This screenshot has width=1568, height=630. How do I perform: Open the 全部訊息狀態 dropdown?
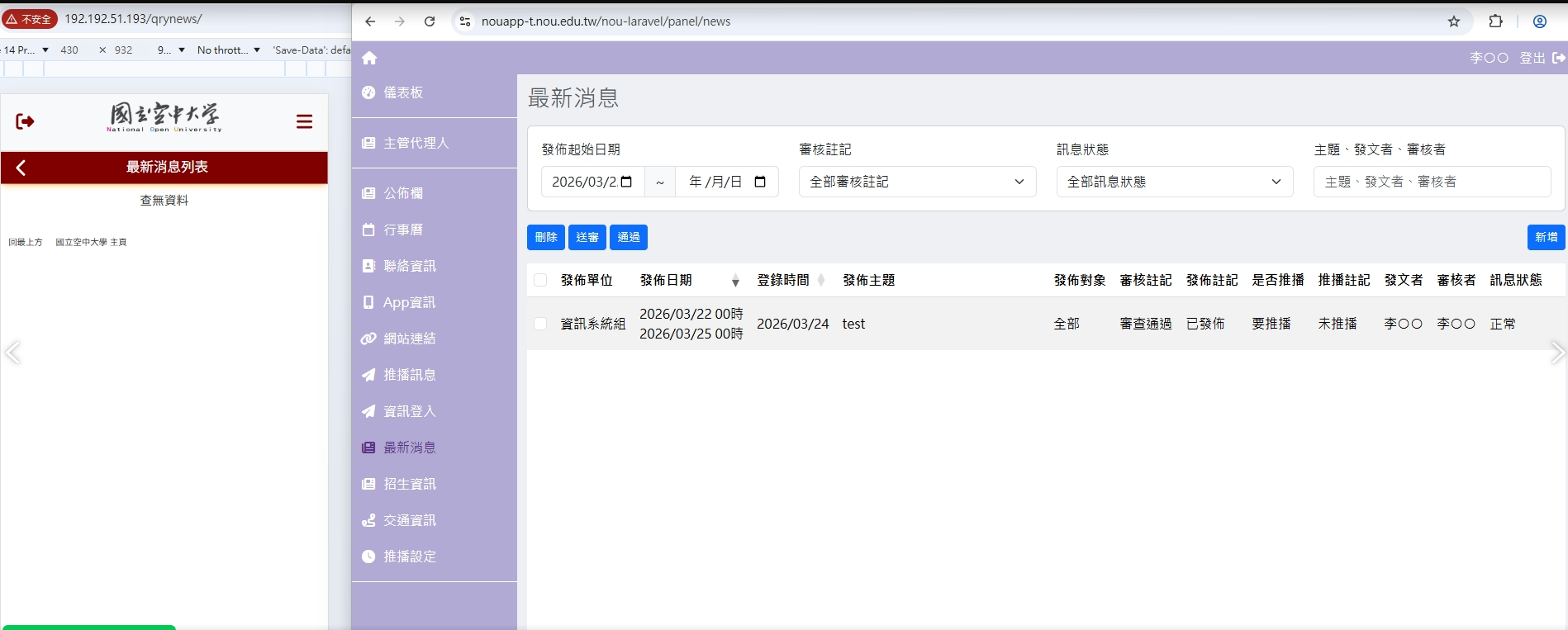(x=1175, y=182)
